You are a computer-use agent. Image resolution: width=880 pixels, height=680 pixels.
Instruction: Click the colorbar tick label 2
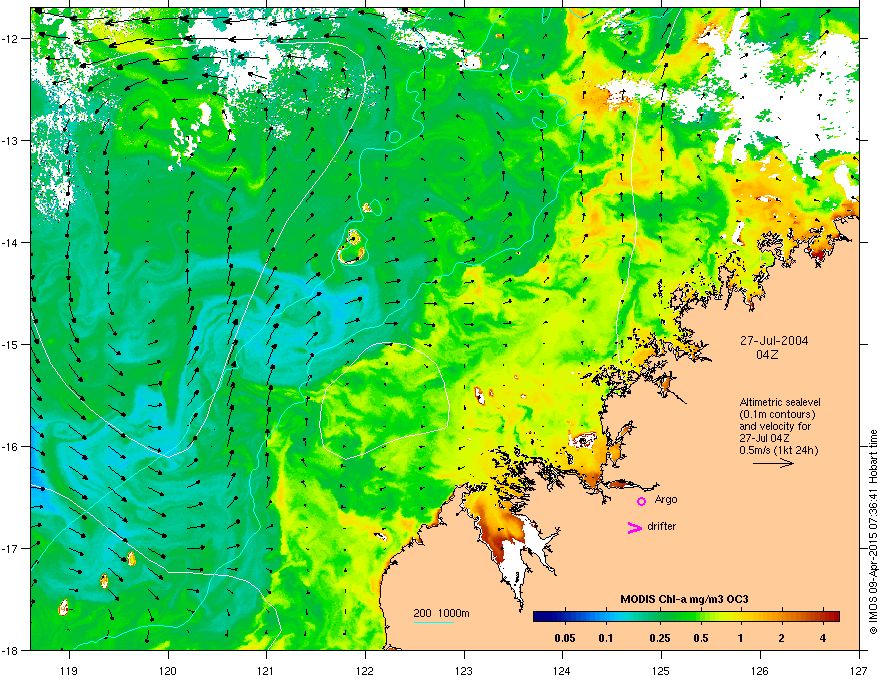(781, 638)
